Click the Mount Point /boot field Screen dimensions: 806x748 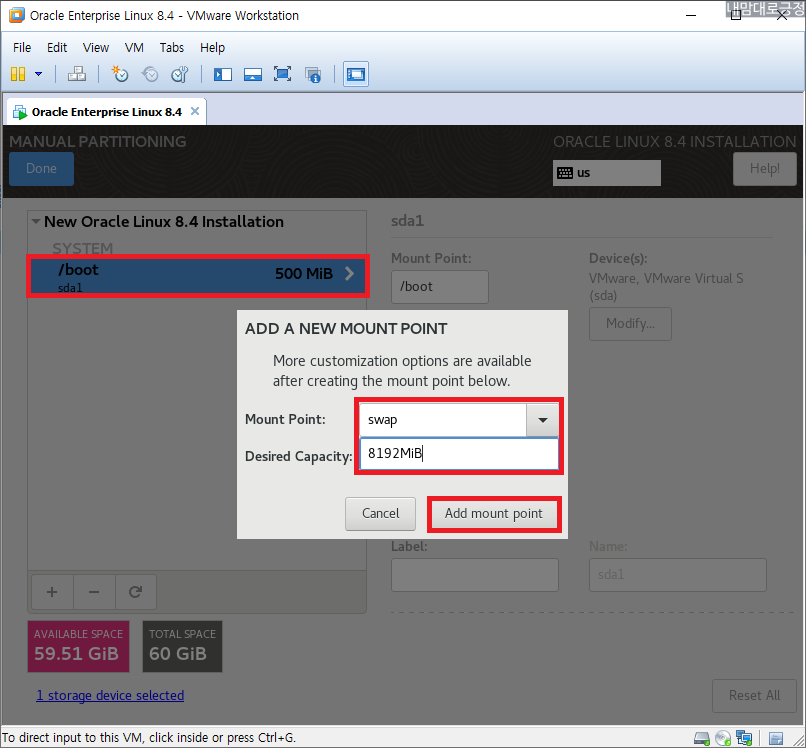[x=439, y=287]
